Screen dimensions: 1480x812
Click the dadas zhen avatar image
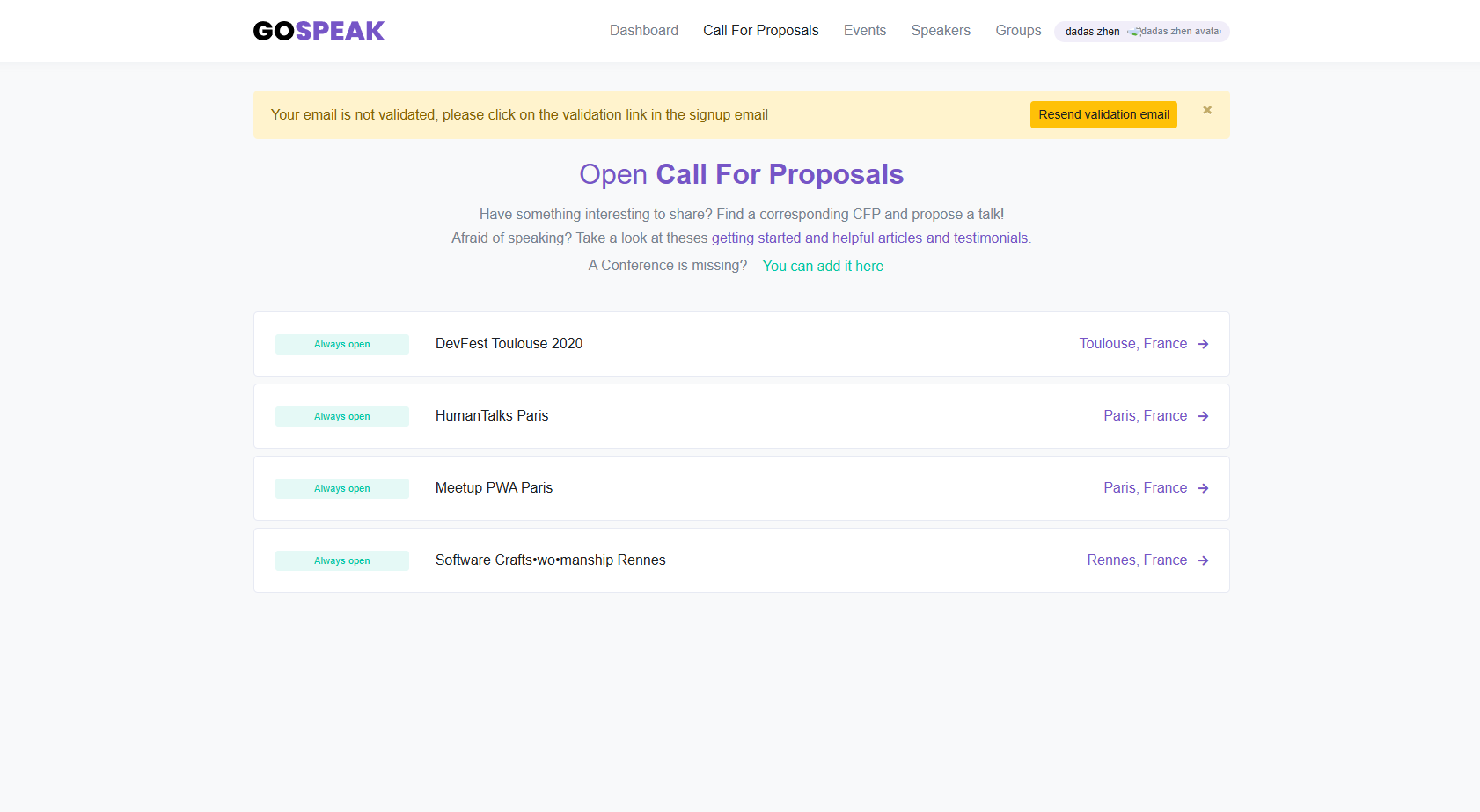pos(1175,31)
